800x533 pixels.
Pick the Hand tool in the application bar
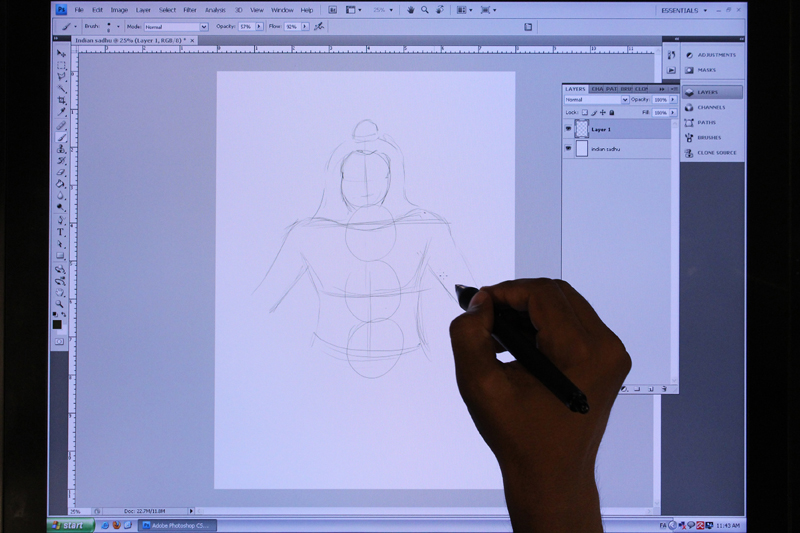coord(410,10)
